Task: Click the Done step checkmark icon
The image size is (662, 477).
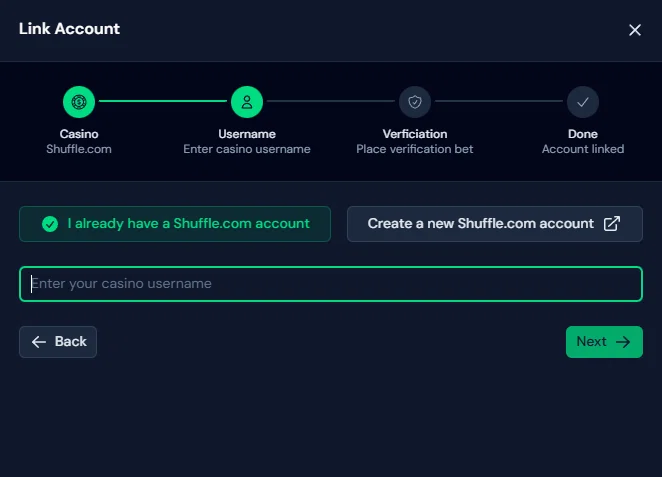Action: (x=583, y=101)
